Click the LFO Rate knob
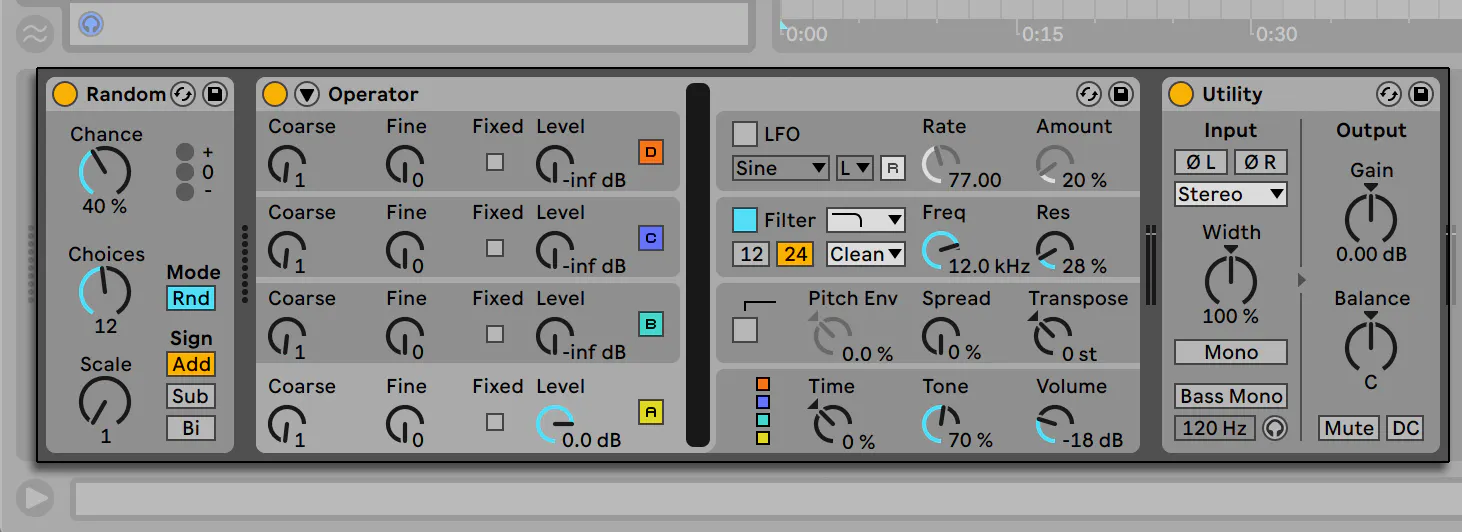The width and height of the screenshot is (1462, 532). tap(940, 164)
